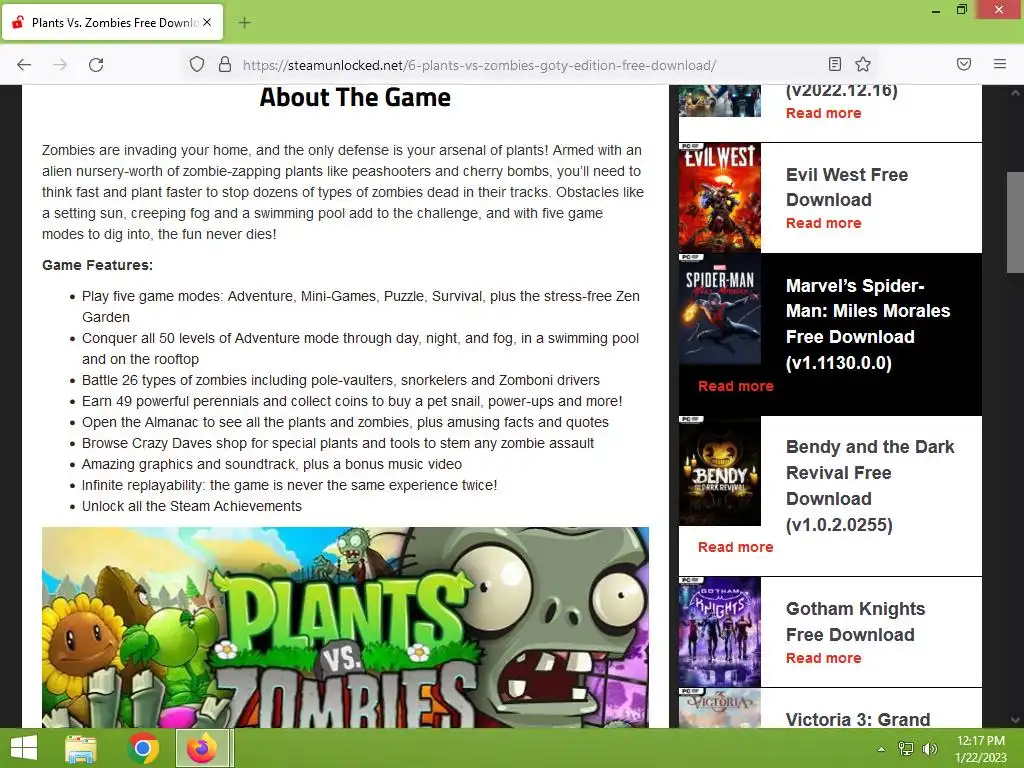Click the Earn 49 powerful perennials bullet

pos(352,401)
